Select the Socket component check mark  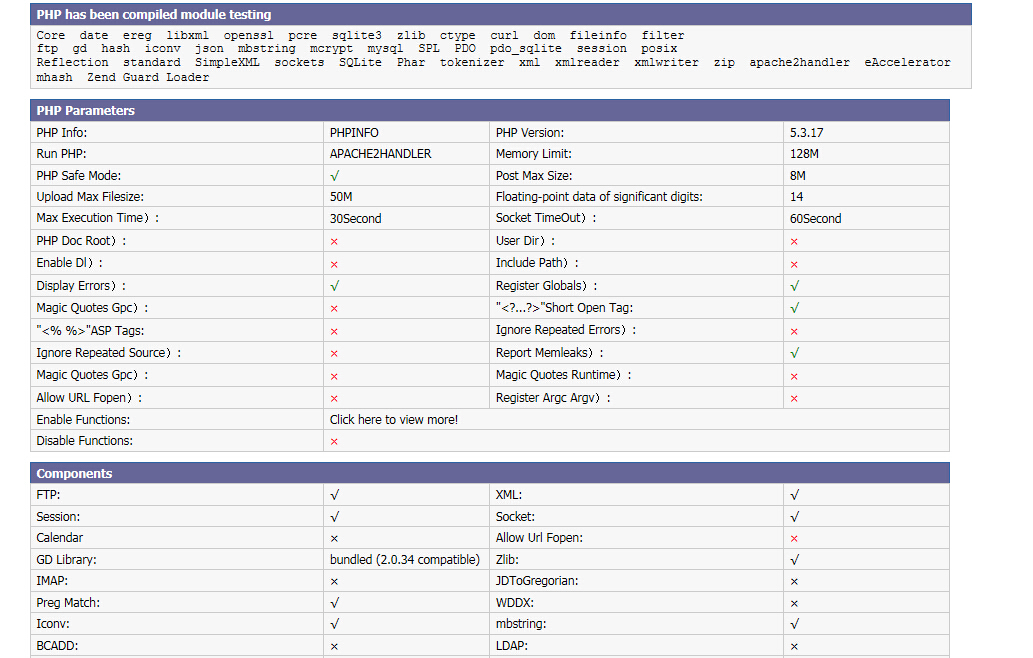coord(794,517)
